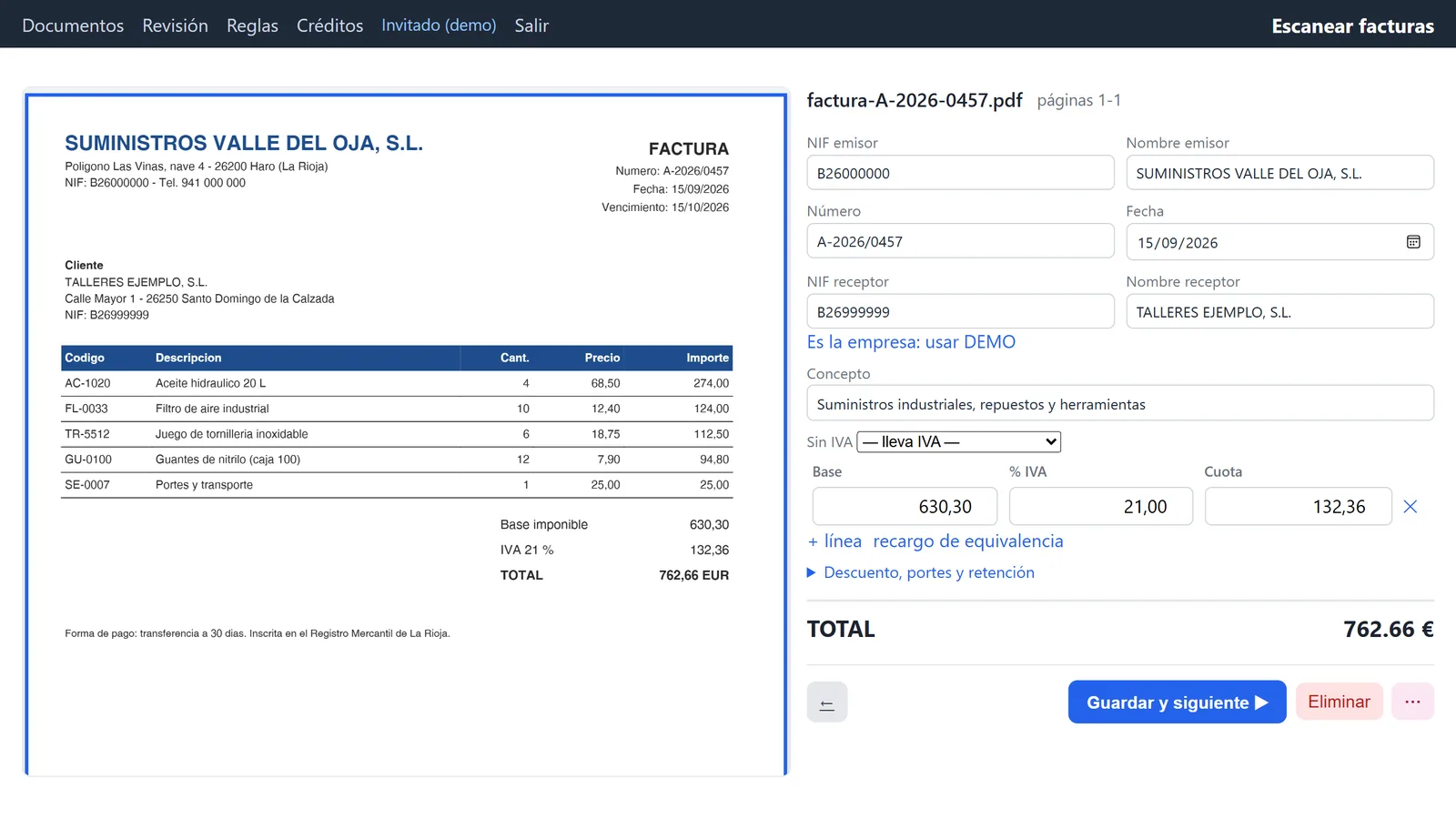Click 'Aceite hidraulico 20 L' in the invoice
Viewport: 1456px width, 819px height.
point(210,383)
